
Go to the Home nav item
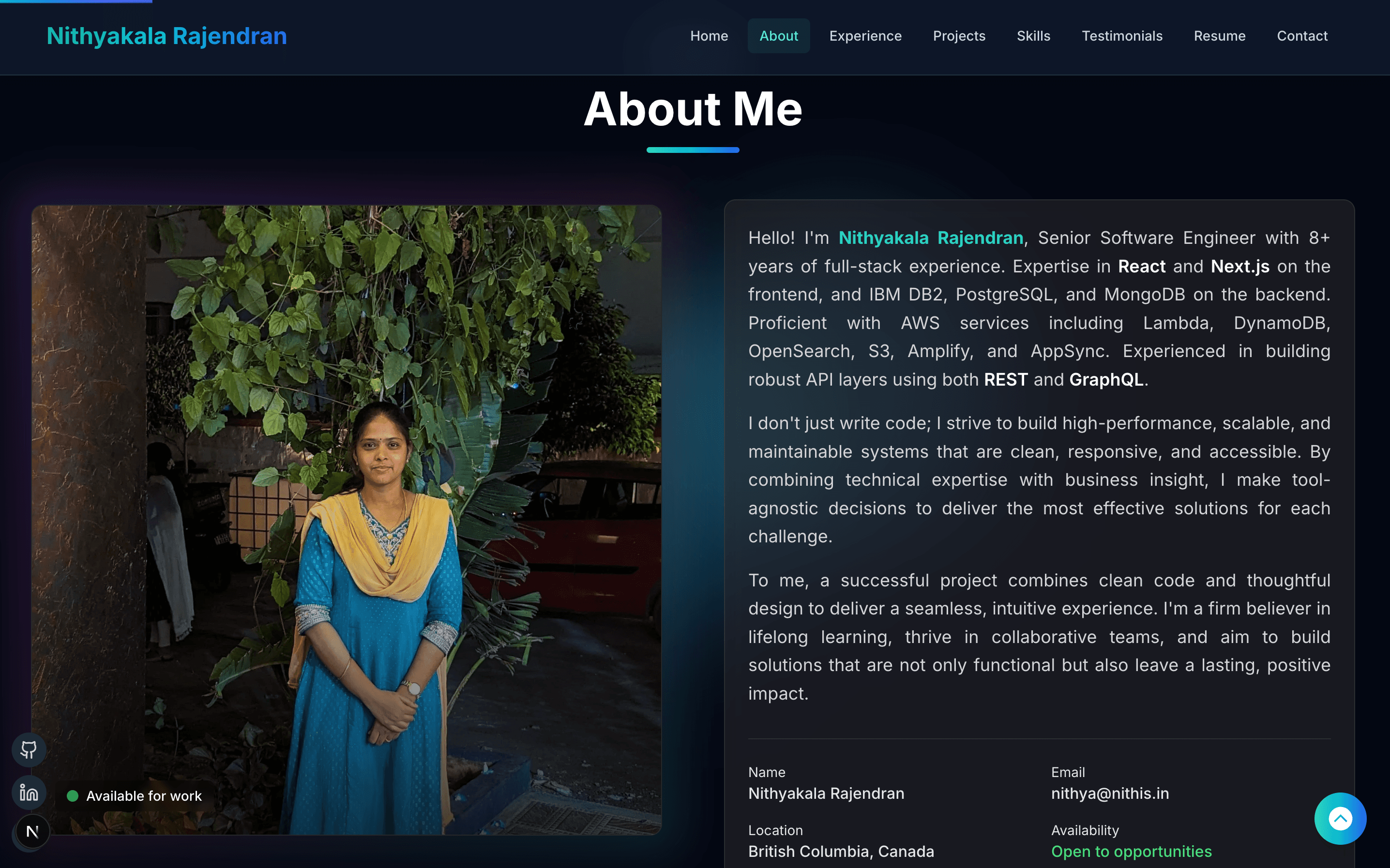709,36
